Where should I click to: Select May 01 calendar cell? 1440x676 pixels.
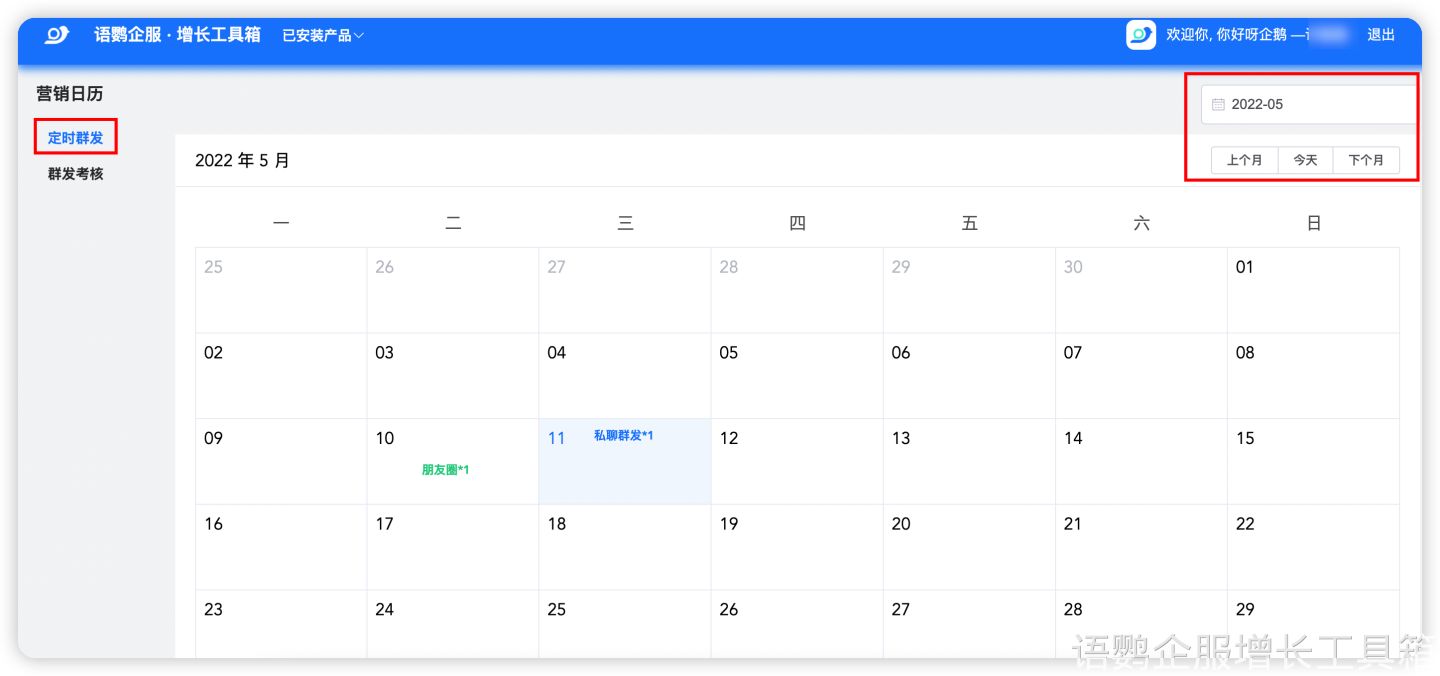(1312, 290)
